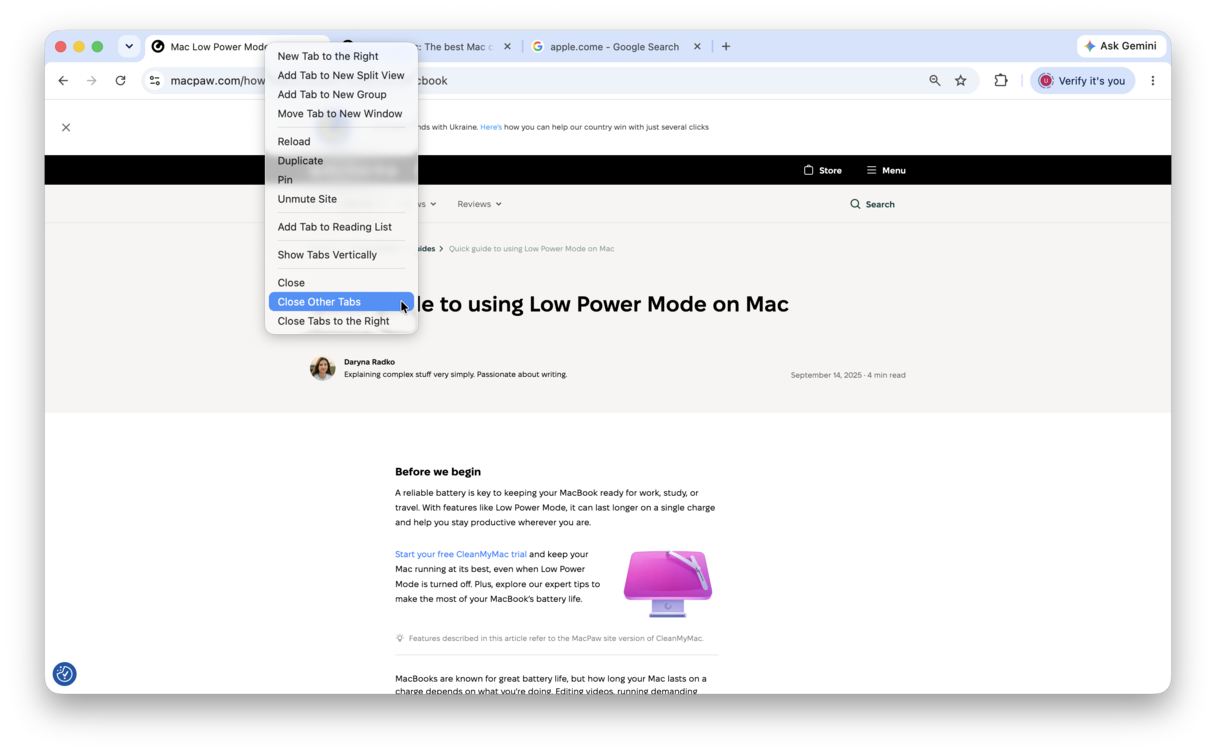Close the 'The best Mac' tab
This screenshot has height=753, width=1216.
tap(507, 46)
